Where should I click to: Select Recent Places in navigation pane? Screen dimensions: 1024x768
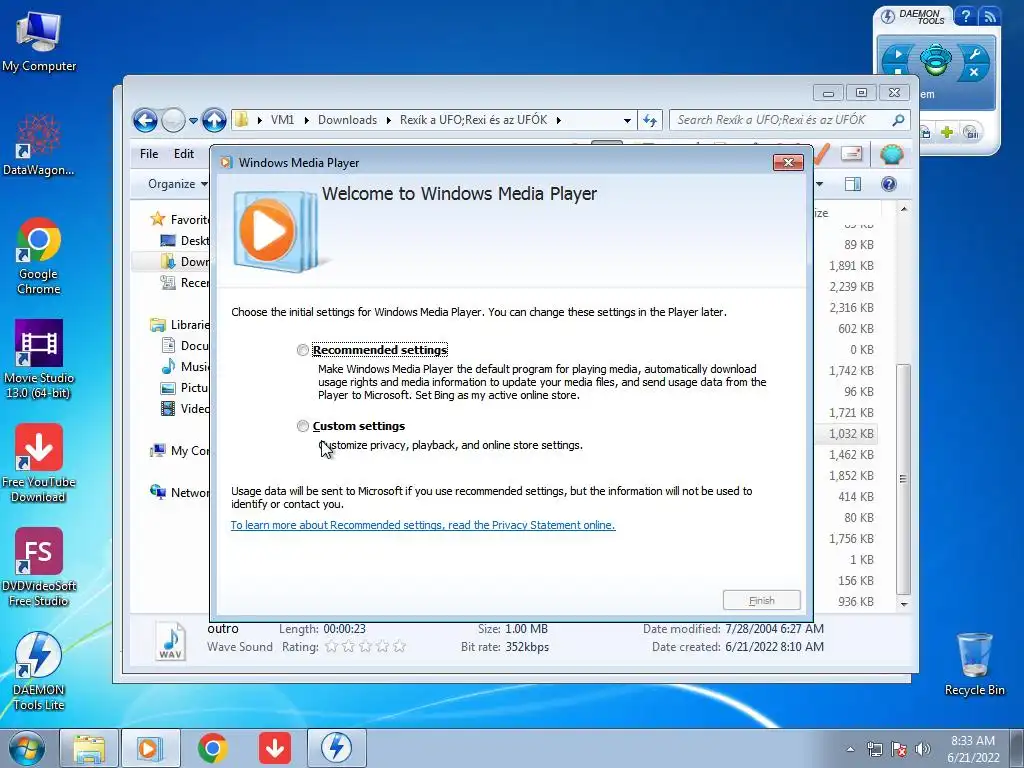(185, 283)
